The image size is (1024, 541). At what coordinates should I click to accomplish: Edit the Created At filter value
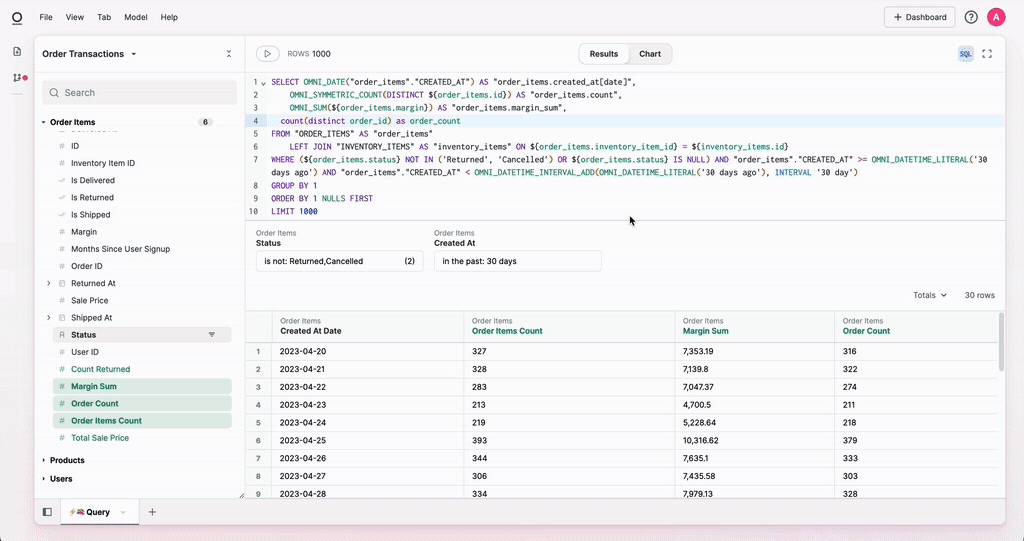518,261
